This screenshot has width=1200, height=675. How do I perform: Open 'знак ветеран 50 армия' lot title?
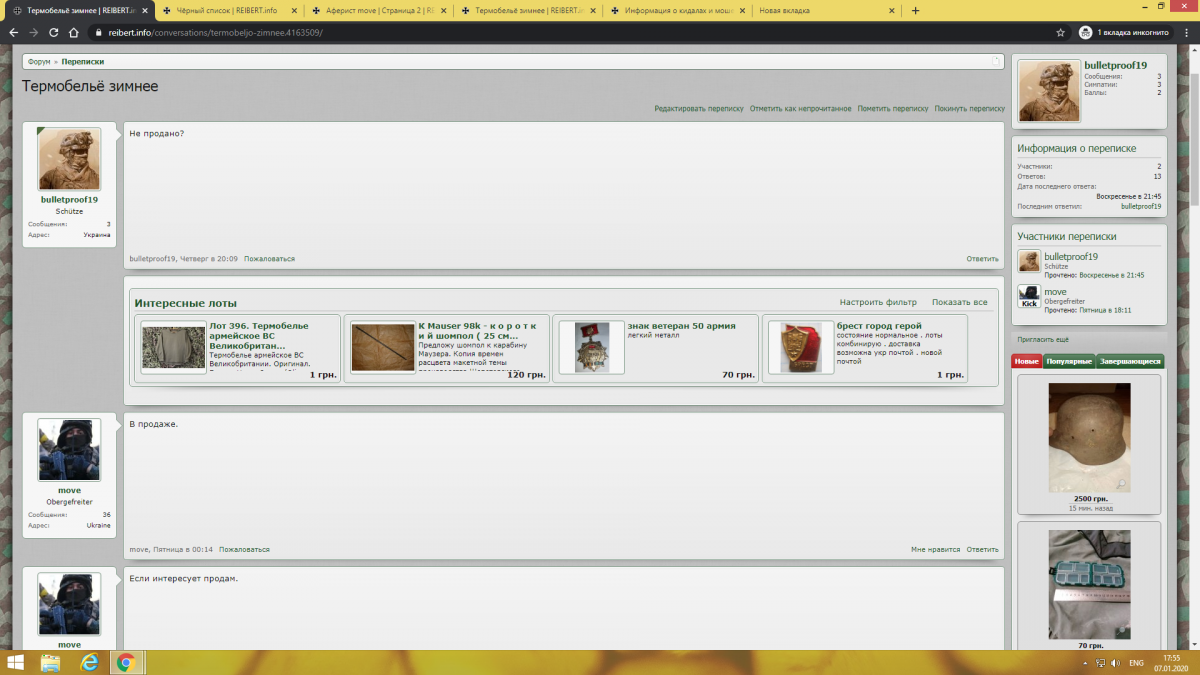(x=681, y=326)
